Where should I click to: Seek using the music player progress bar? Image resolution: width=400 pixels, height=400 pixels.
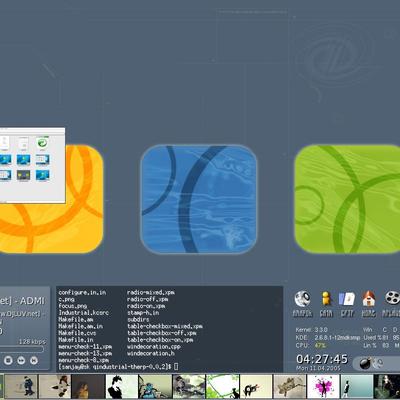tap(22, 349)
